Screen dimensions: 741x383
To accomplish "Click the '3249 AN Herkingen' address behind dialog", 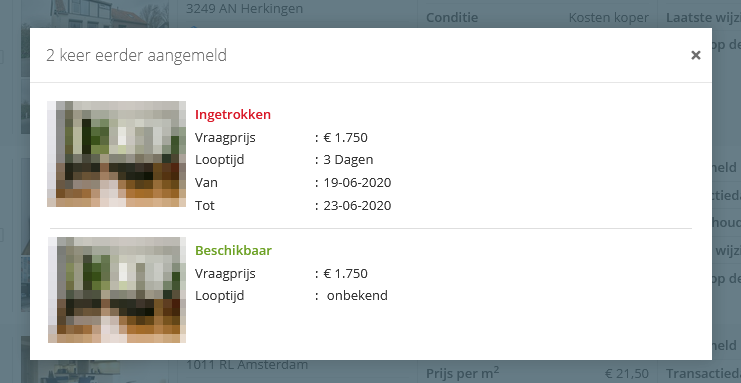I will [x=244, y=9].
